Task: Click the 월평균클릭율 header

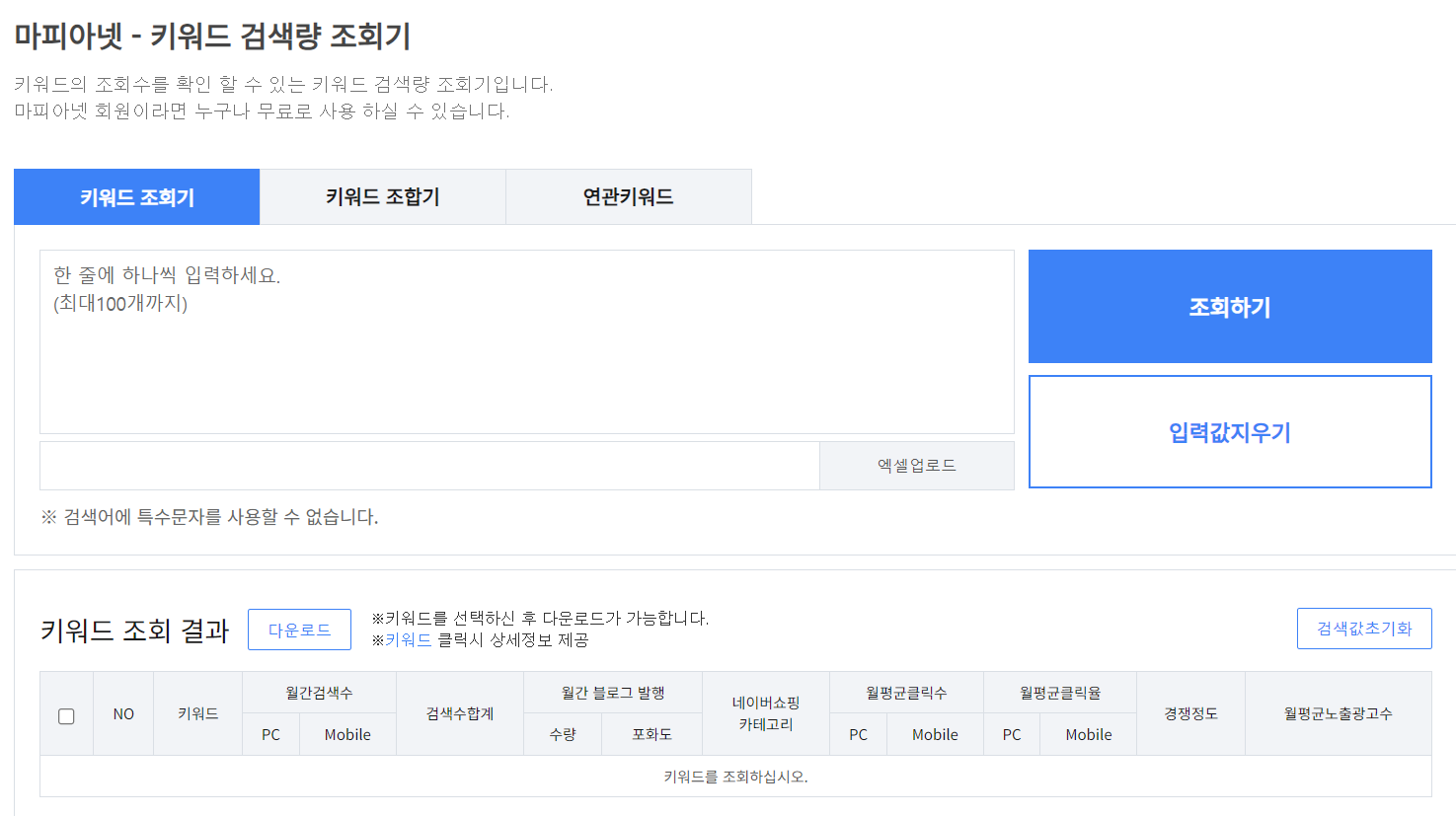Action: tap(1060, 693)
